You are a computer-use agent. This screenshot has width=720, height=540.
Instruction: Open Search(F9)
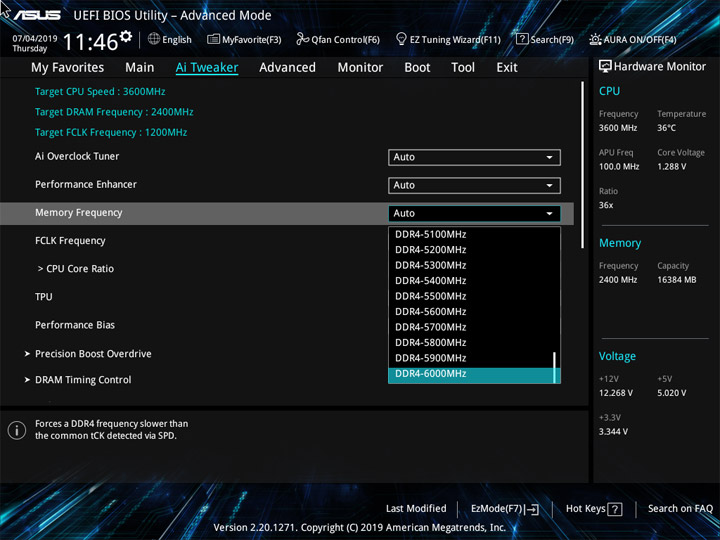click(552, 40)
